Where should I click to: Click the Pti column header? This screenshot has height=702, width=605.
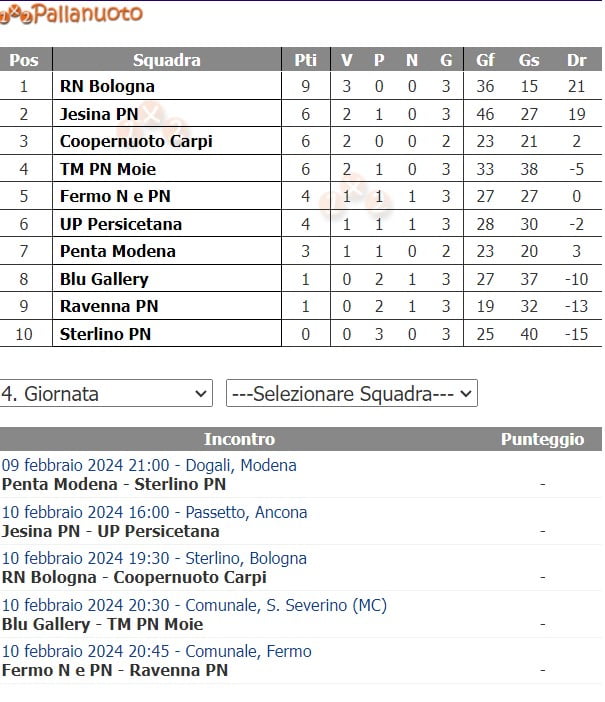(x=305, y=60)
